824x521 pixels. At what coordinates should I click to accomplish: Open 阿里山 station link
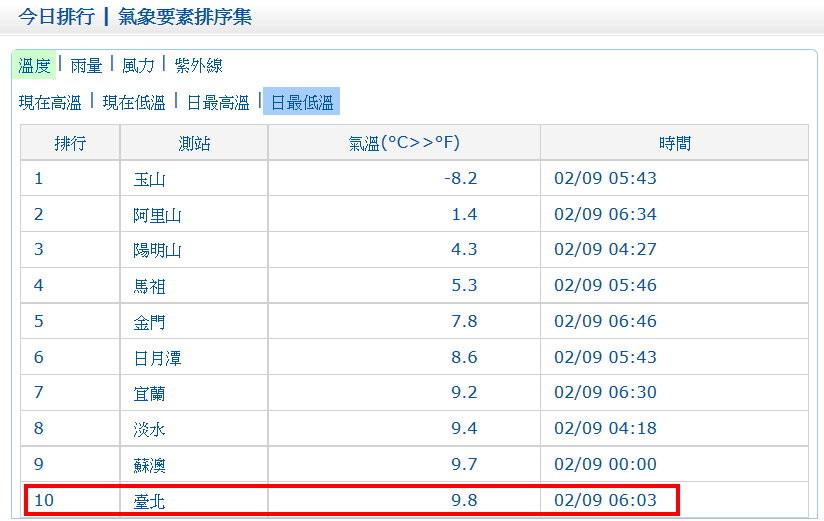[x=157, y=215]
